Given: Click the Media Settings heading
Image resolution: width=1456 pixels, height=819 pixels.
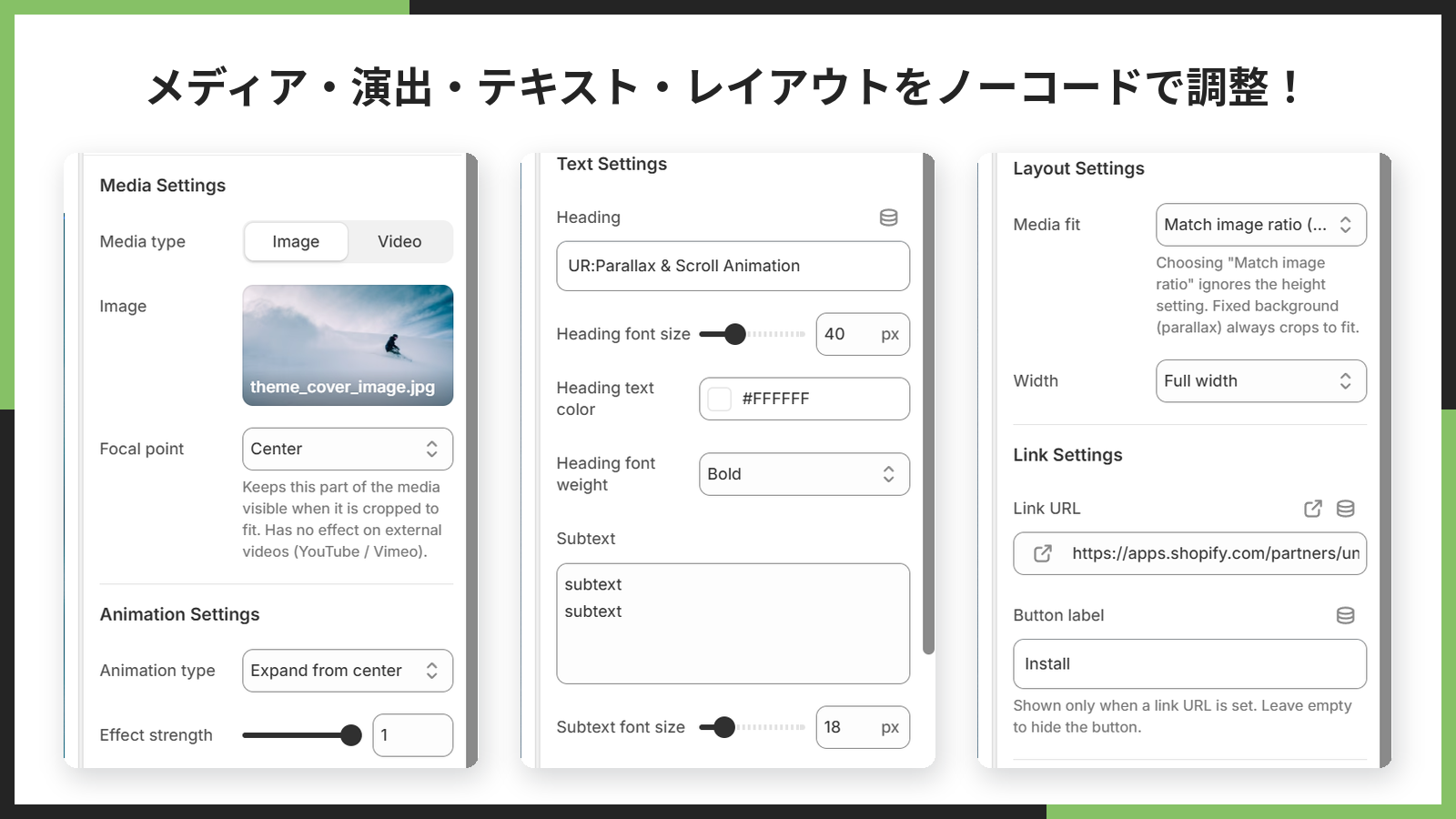Looking at the screenshot, I should point(163,186).
